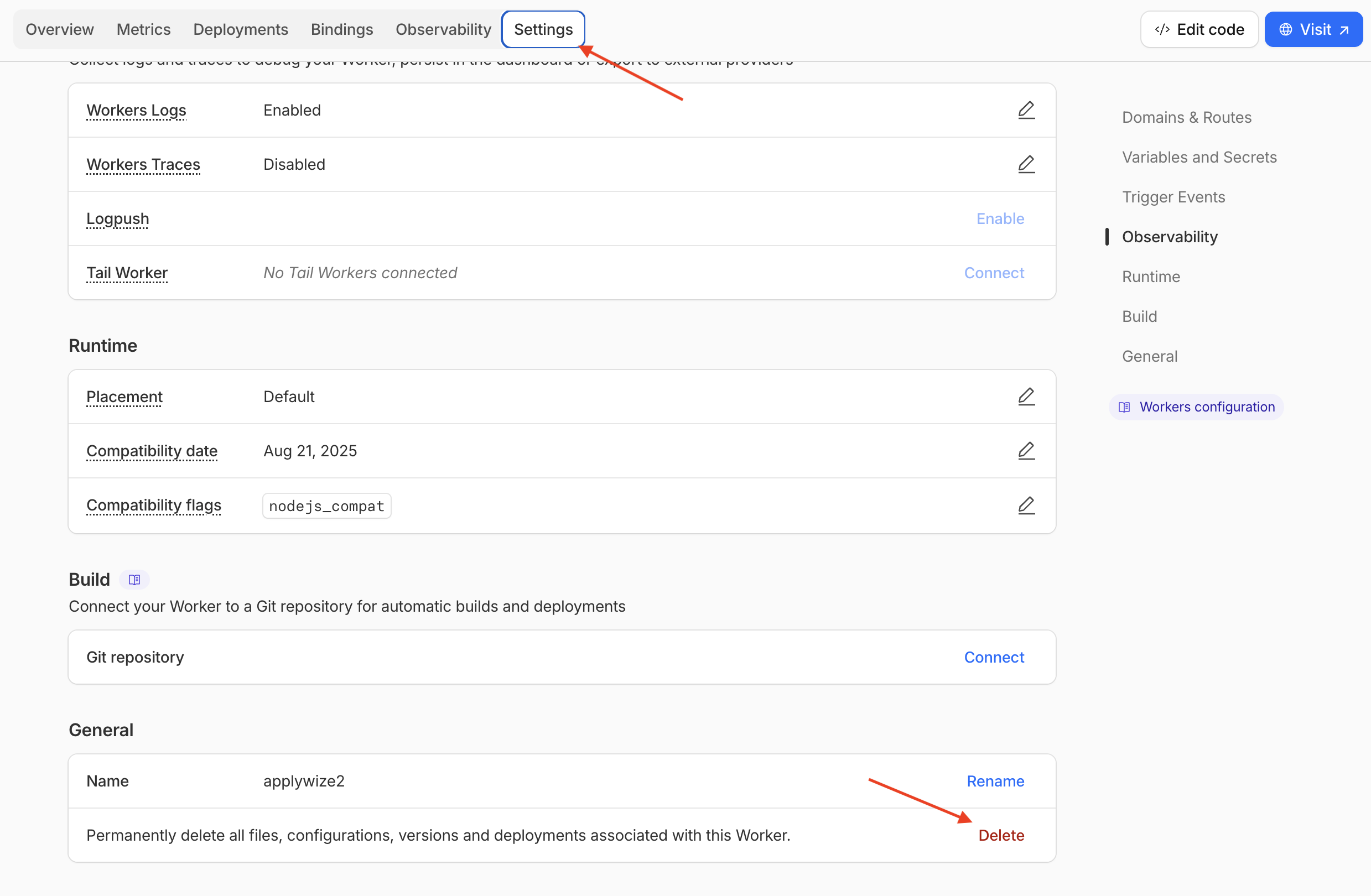Edit Workers Traces using its pencil icon
Screen dimensions: 1371x896
coord(1026,164)
